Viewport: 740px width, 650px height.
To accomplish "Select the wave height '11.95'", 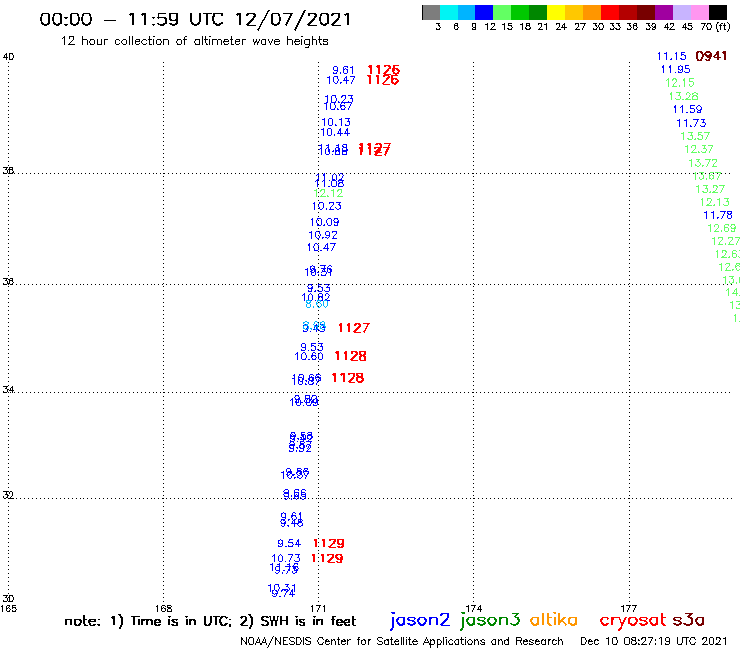I will (675, 69).
